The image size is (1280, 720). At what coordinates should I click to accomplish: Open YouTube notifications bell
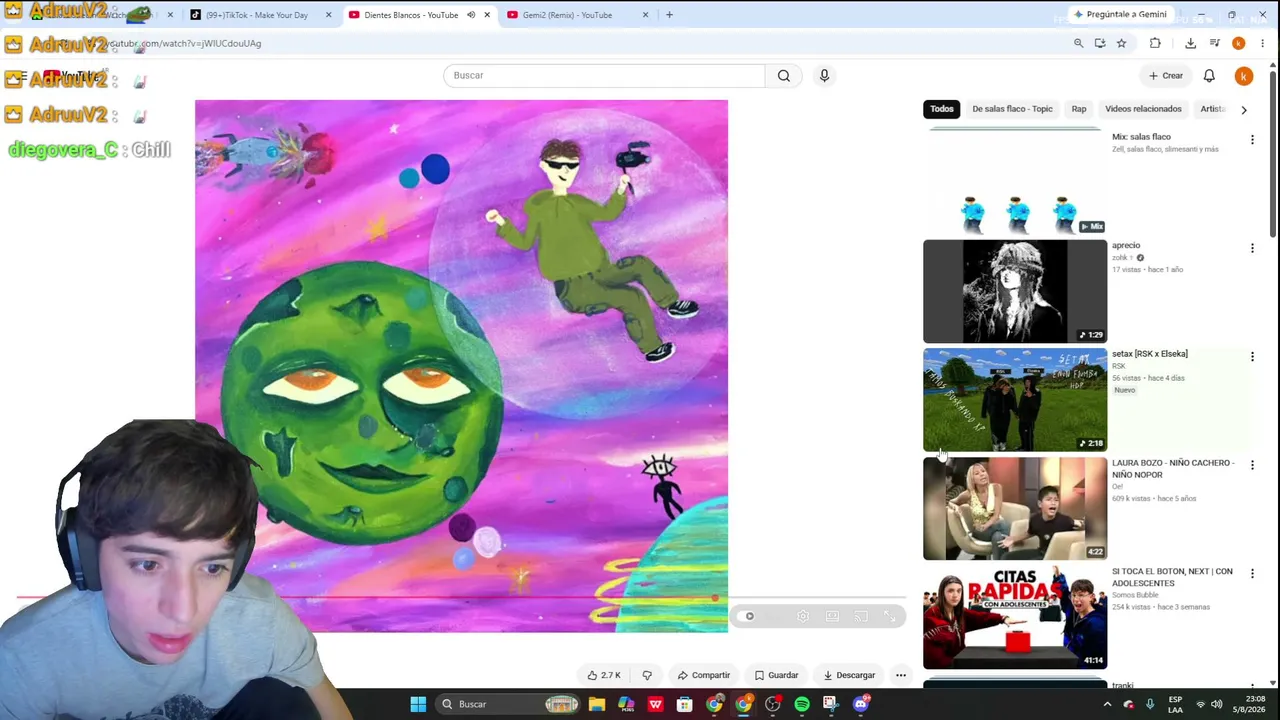(x=1209, y=76)
